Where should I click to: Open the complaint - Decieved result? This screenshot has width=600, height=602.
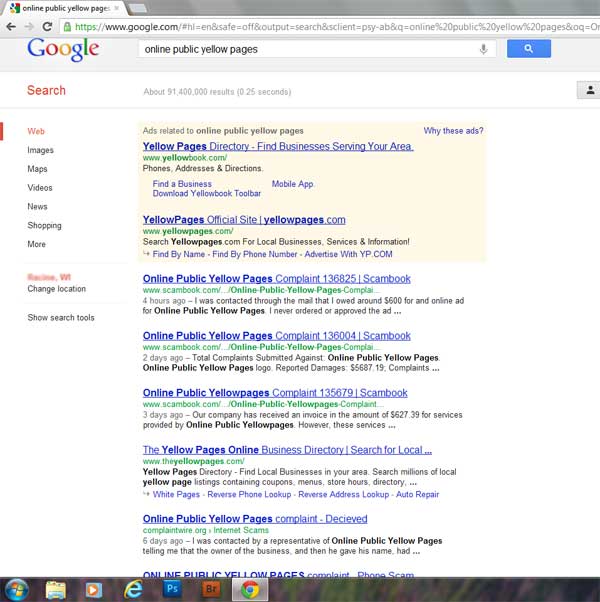255,519
